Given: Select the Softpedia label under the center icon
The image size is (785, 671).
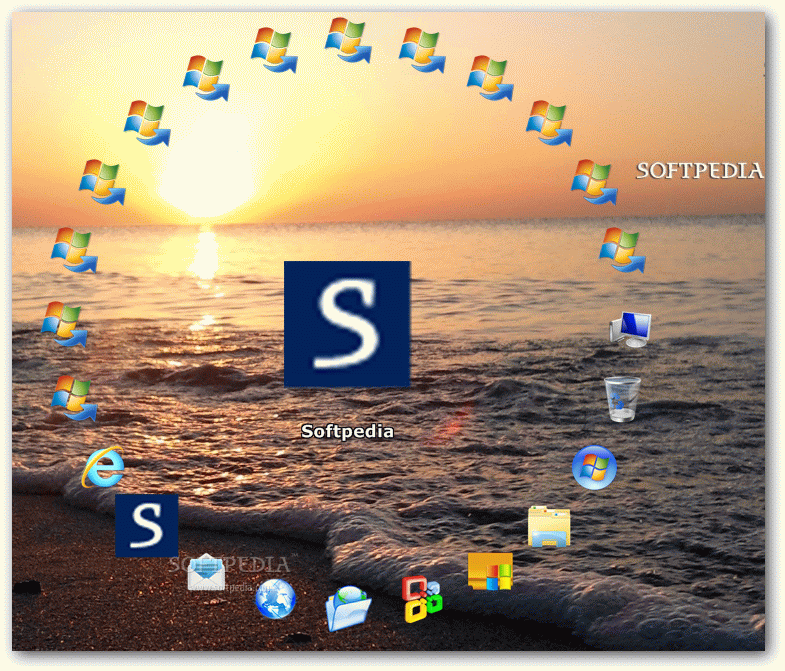Looking at the screenshot, I should [347, 431].
